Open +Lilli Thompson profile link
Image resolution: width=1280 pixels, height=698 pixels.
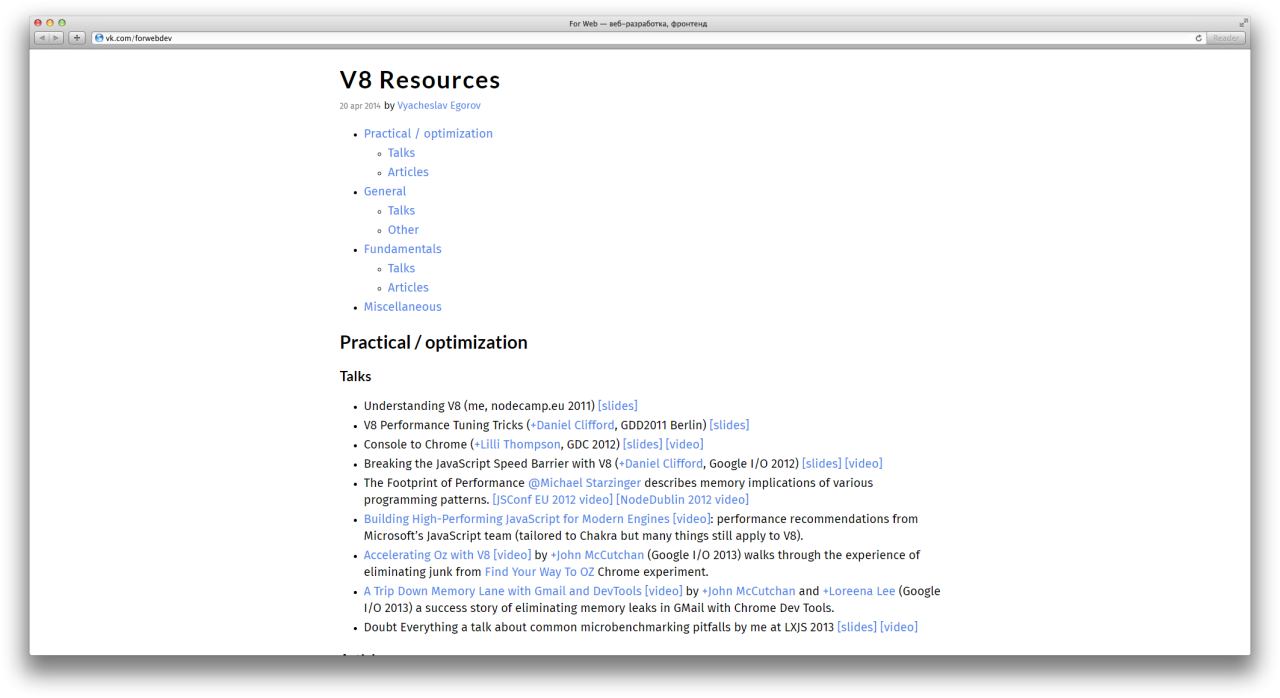pos(517,444)
